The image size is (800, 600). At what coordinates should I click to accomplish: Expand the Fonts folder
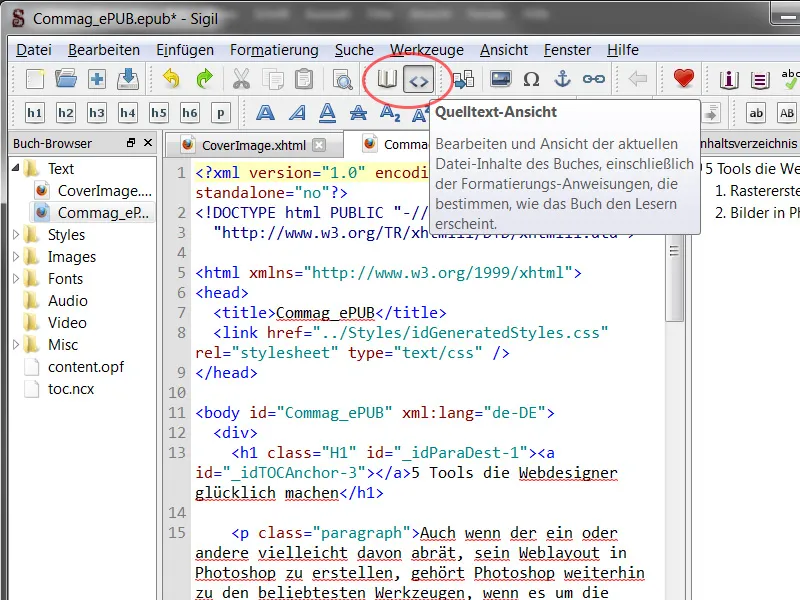(x=16, y=279)
